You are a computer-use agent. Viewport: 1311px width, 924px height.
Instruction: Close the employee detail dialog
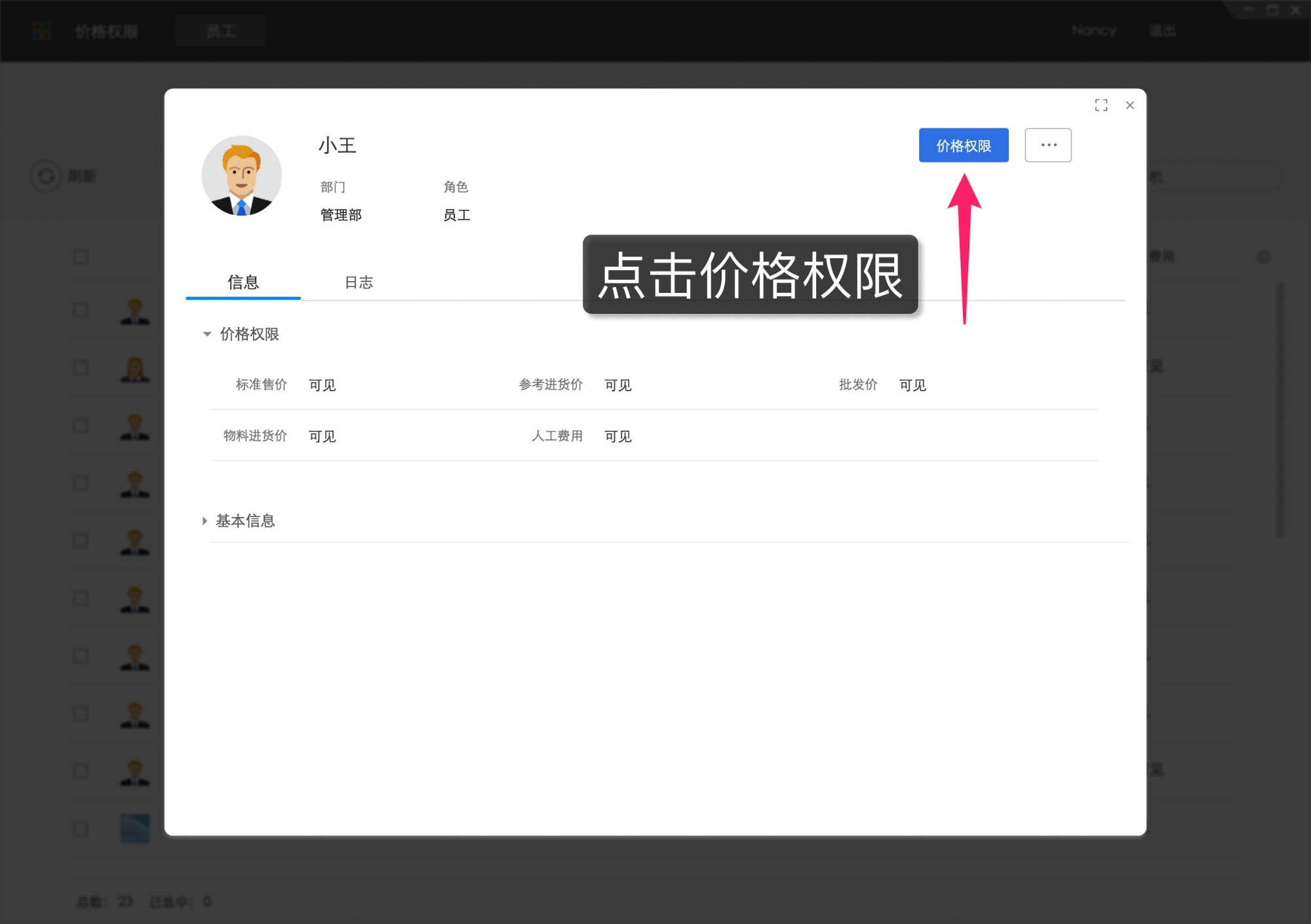(x=1129, y=105)
